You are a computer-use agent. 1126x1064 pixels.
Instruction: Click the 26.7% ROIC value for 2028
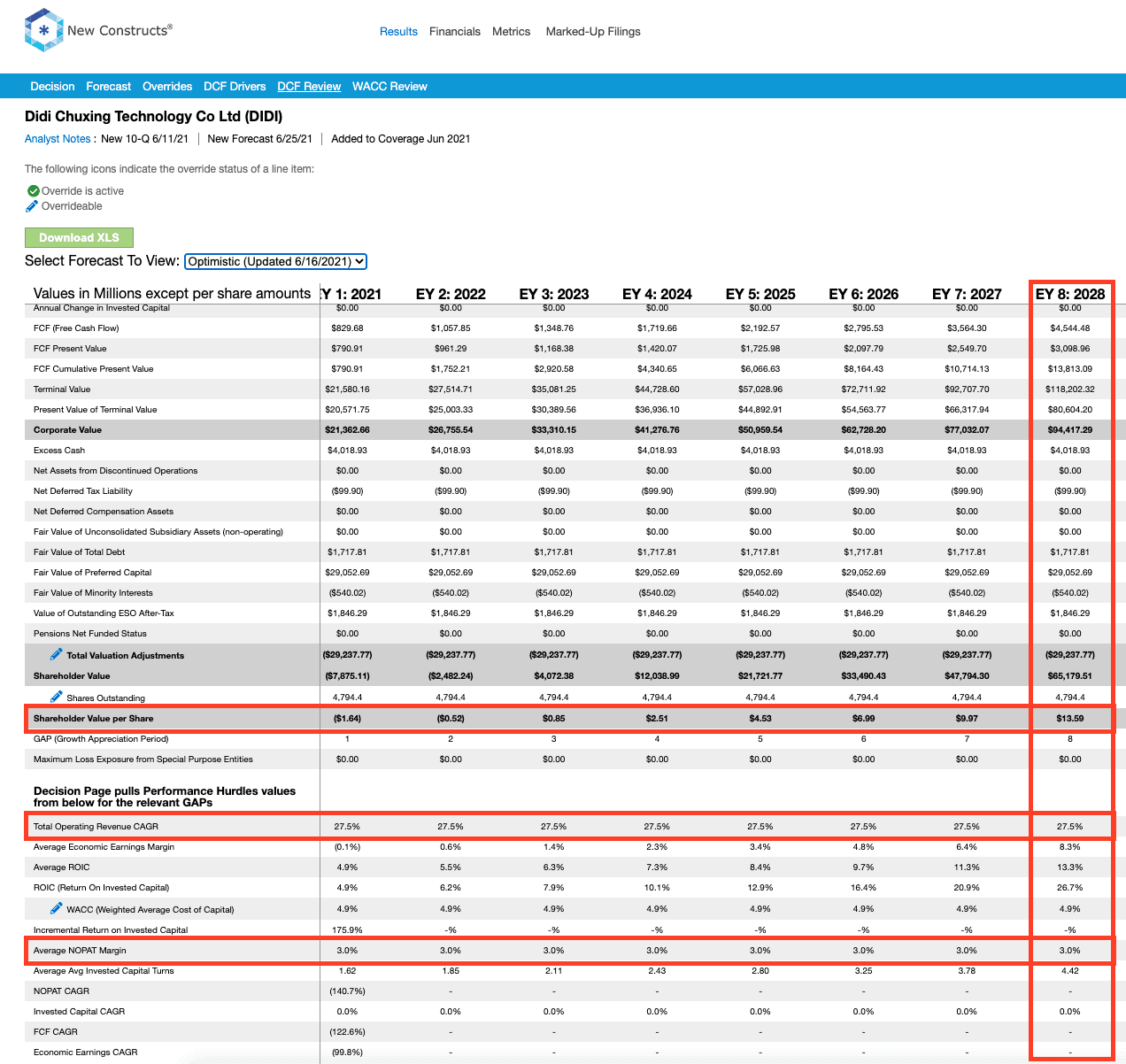(x=1070, y=888)
